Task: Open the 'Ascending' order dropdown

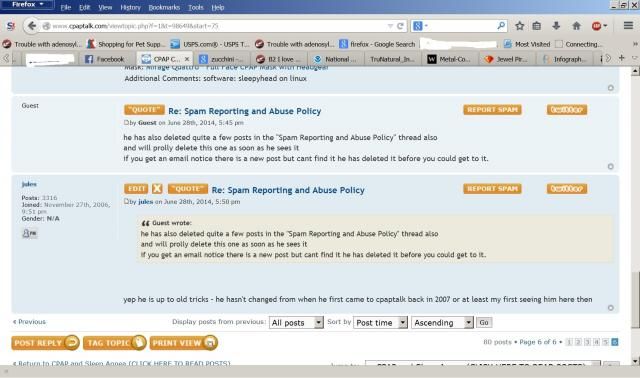Action: click(x=442, y=322)
